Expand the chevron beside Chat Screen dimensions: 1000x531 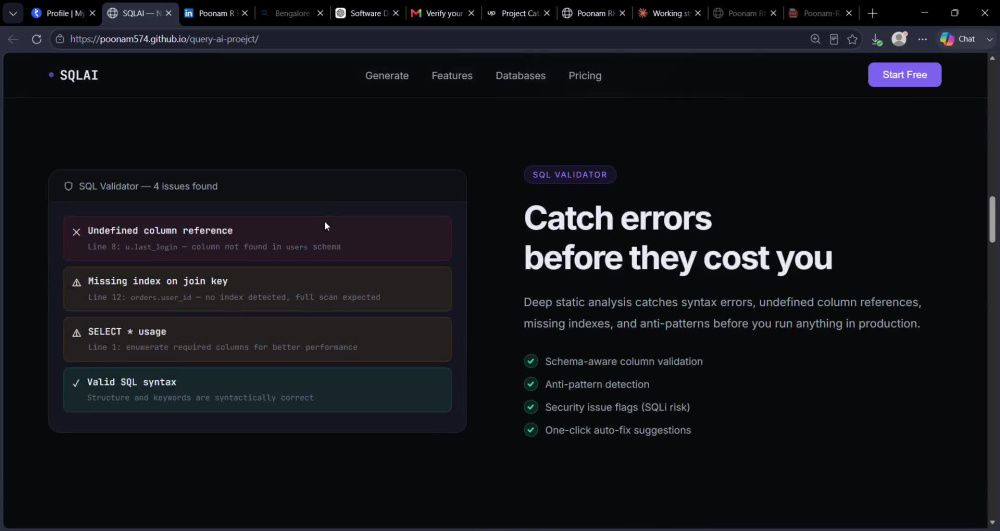[x=989, y=39]
